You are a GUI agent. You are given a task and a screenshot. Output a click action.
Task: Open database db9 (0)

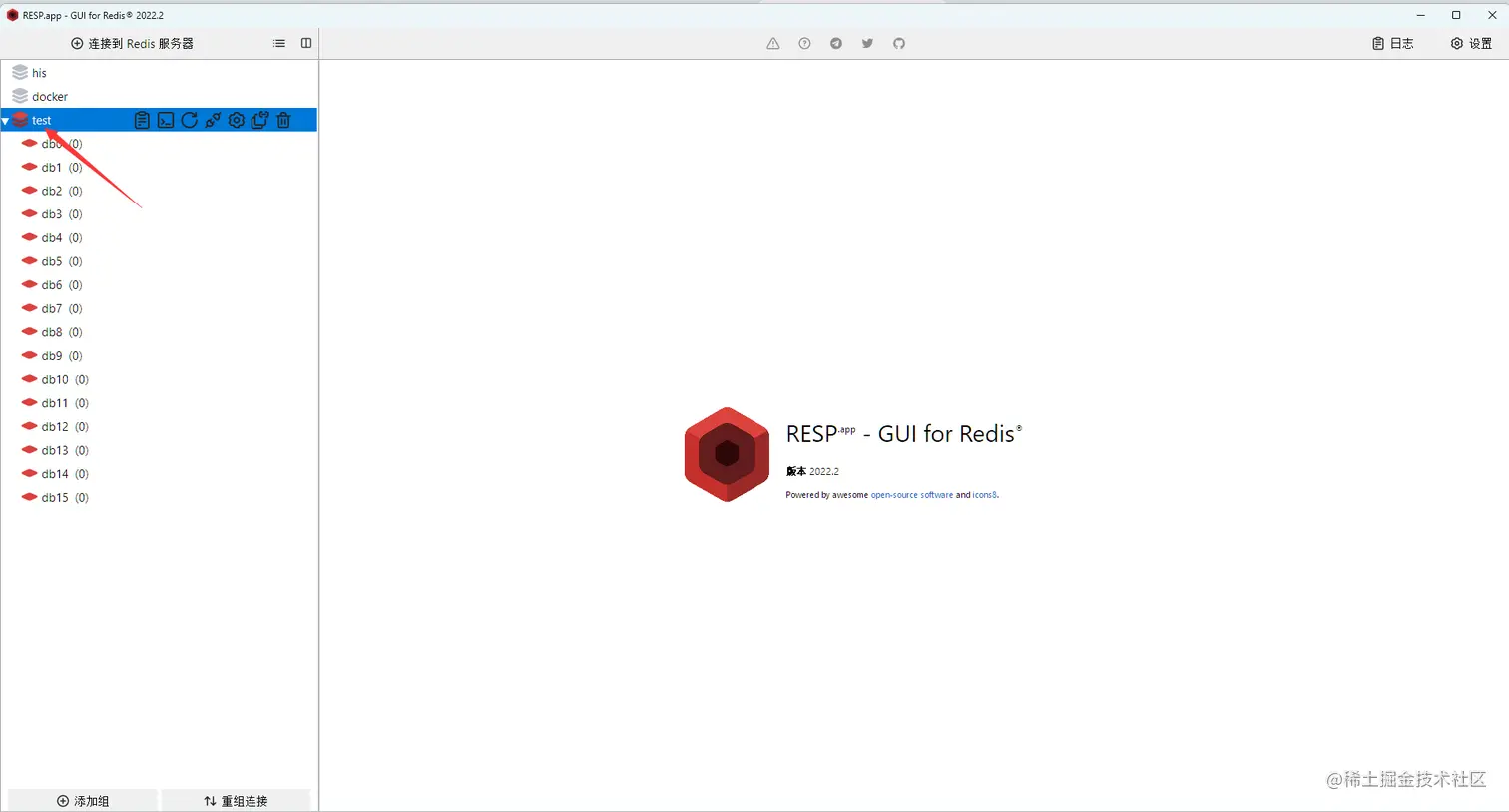[x=62, y=356]
